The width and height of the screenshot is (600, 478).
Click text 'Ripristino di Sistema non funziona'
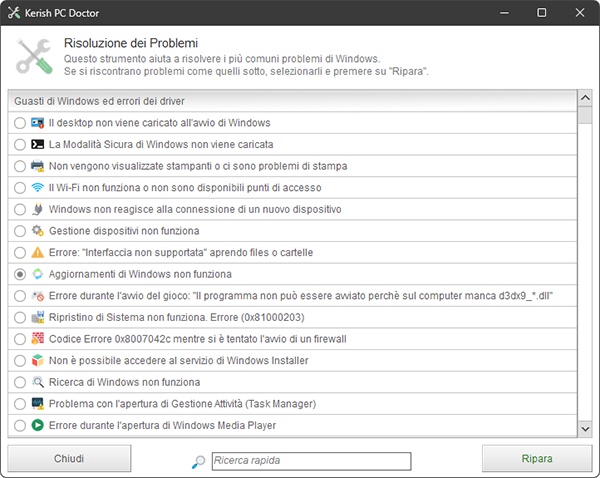129,317
